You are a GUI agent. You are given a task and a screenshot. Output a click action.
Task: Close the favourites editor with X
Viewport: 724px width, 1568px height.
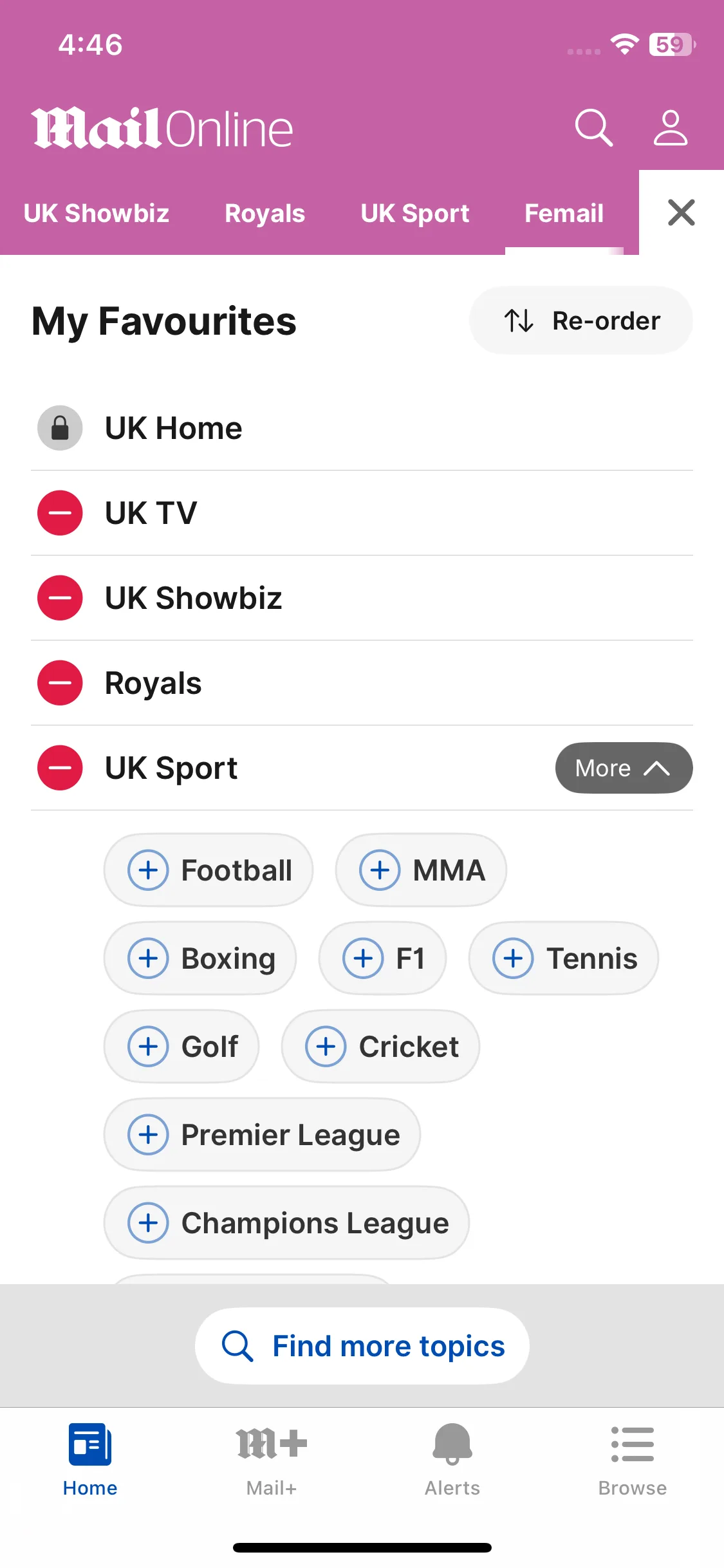point(682,212)
